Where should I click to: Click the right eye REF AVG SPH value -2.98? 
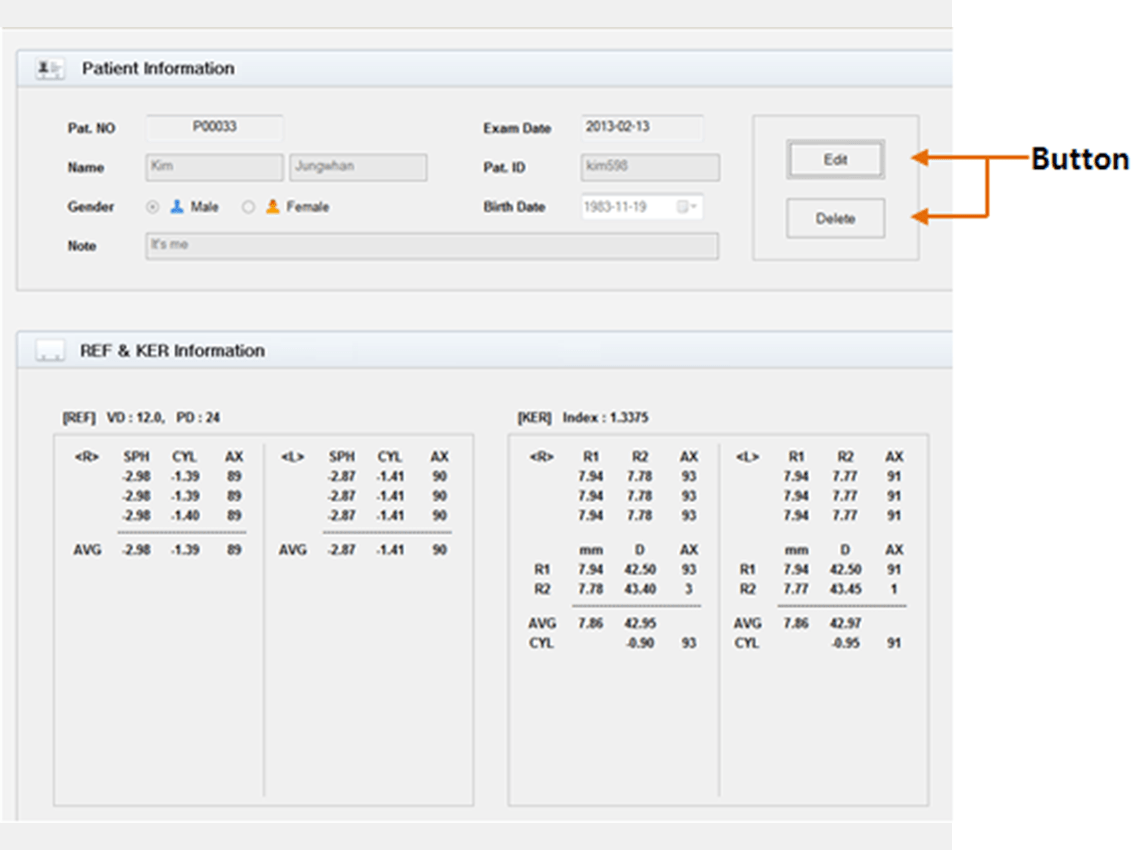tap(137, 550)
